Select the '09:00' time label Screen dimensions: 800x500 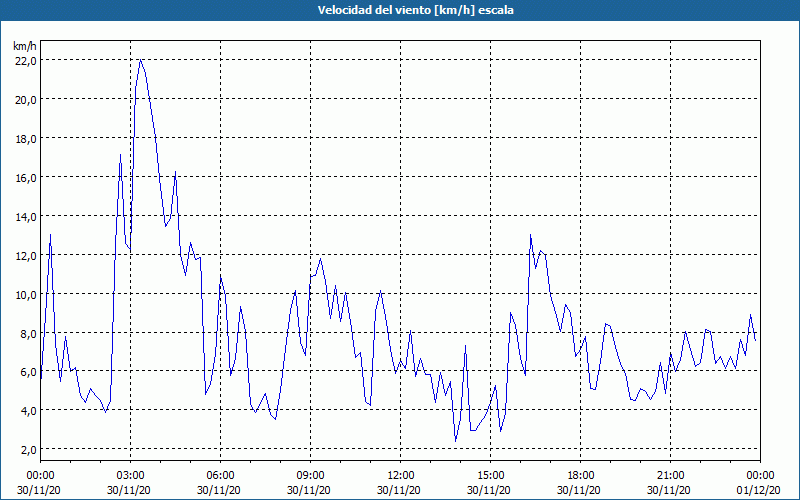coord(310,476)
